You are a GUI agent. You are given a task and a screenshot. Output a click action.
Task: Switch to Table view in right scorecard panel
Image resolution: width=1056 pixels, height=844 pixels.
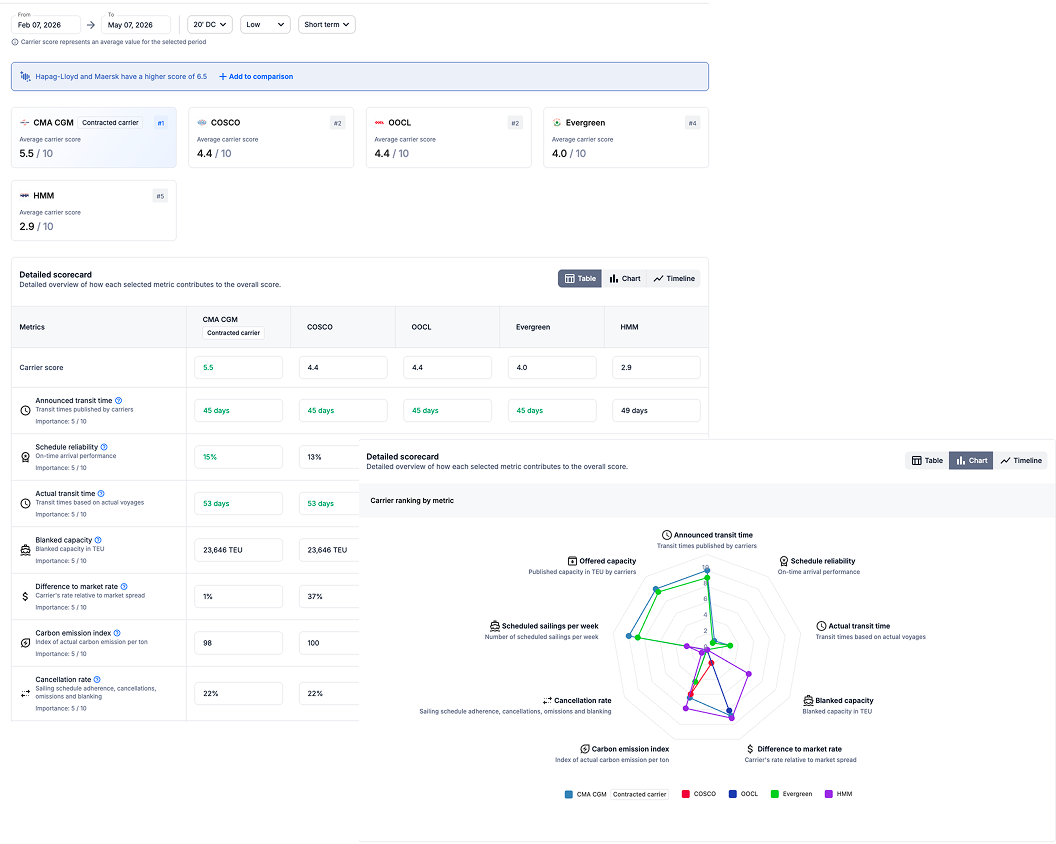click(x=927, y=461)
